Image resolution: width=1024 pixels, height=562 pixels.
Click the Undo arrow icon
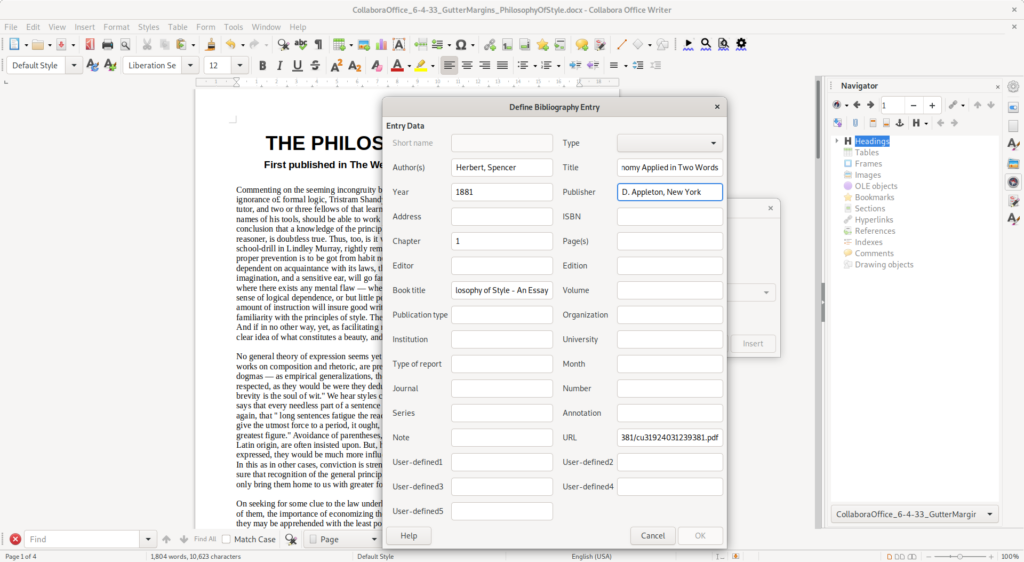pyautogui.click(x=230, y=44)
